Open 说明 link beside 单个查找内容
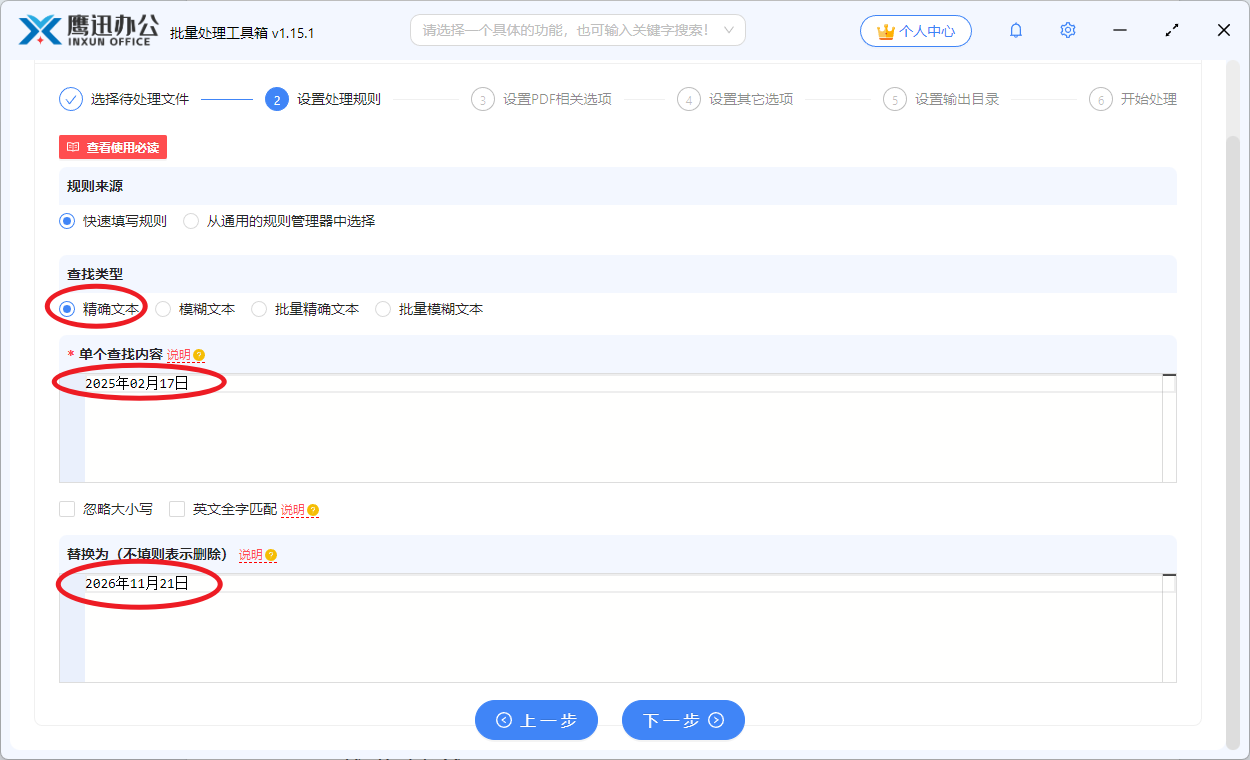 pyautogui.click(x=178, y=355)
